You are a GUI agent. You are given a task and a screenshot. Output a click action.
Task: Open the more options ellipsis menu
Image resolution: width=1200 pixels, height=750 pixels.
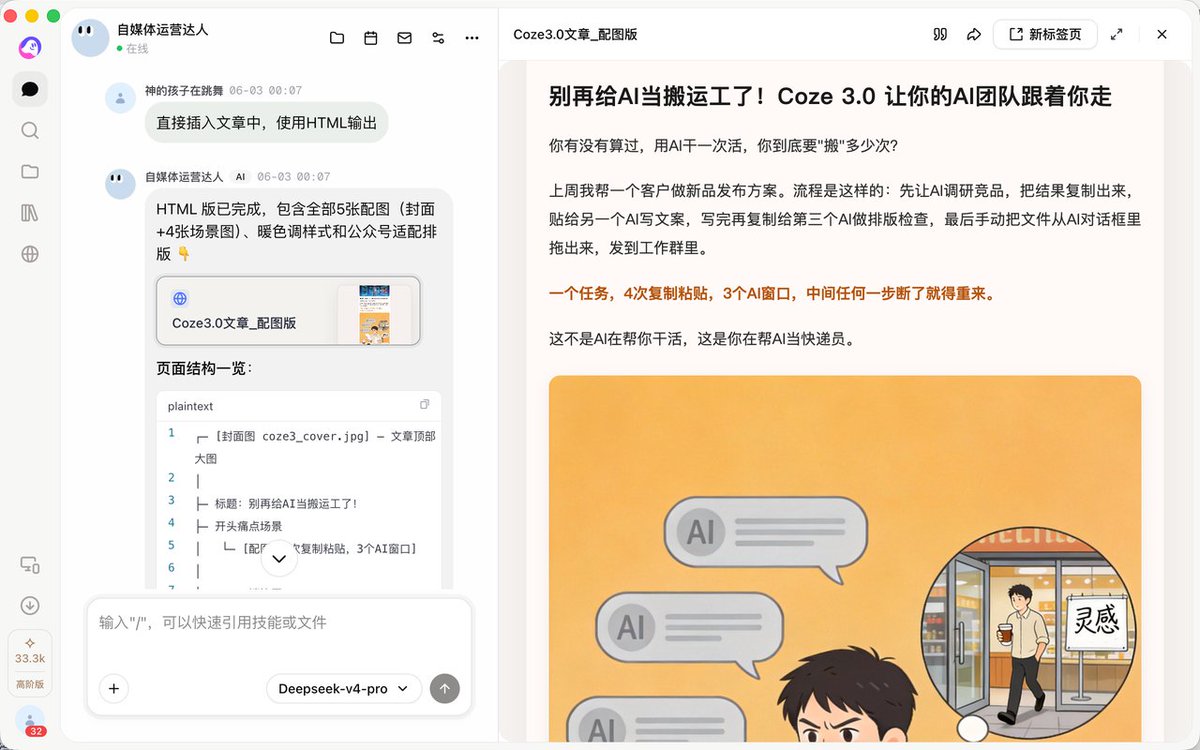coord(472,38)
